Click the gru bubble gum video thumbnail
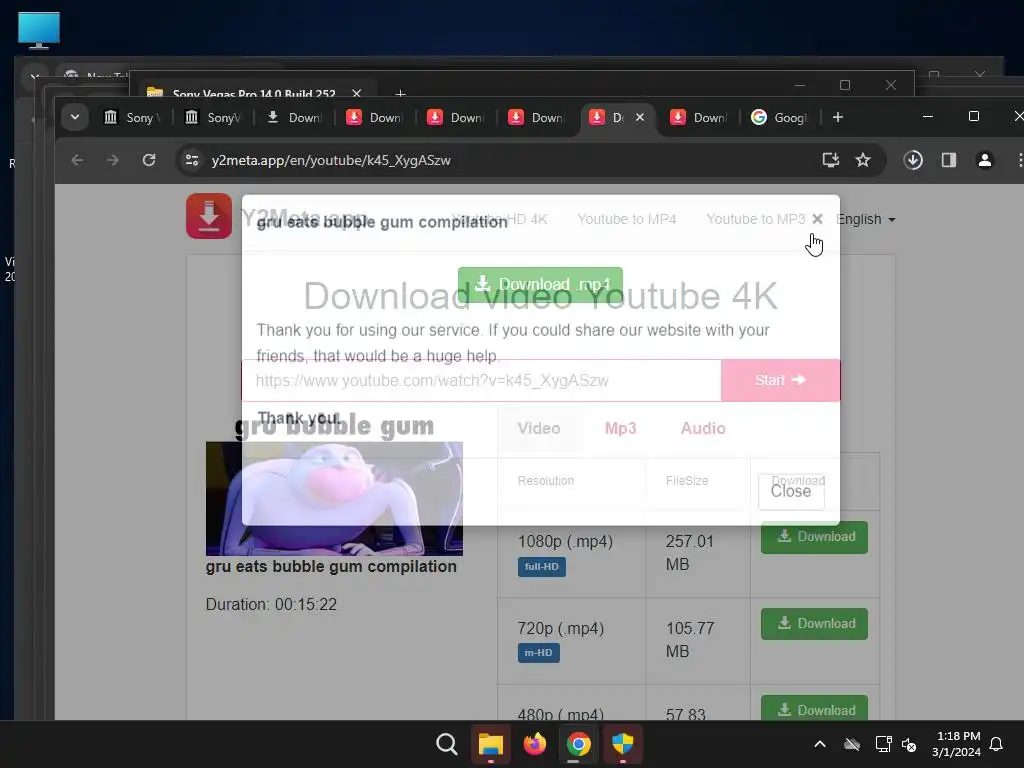The height and width of the screenshot is (768, 1024). click(x=334, y=498)
